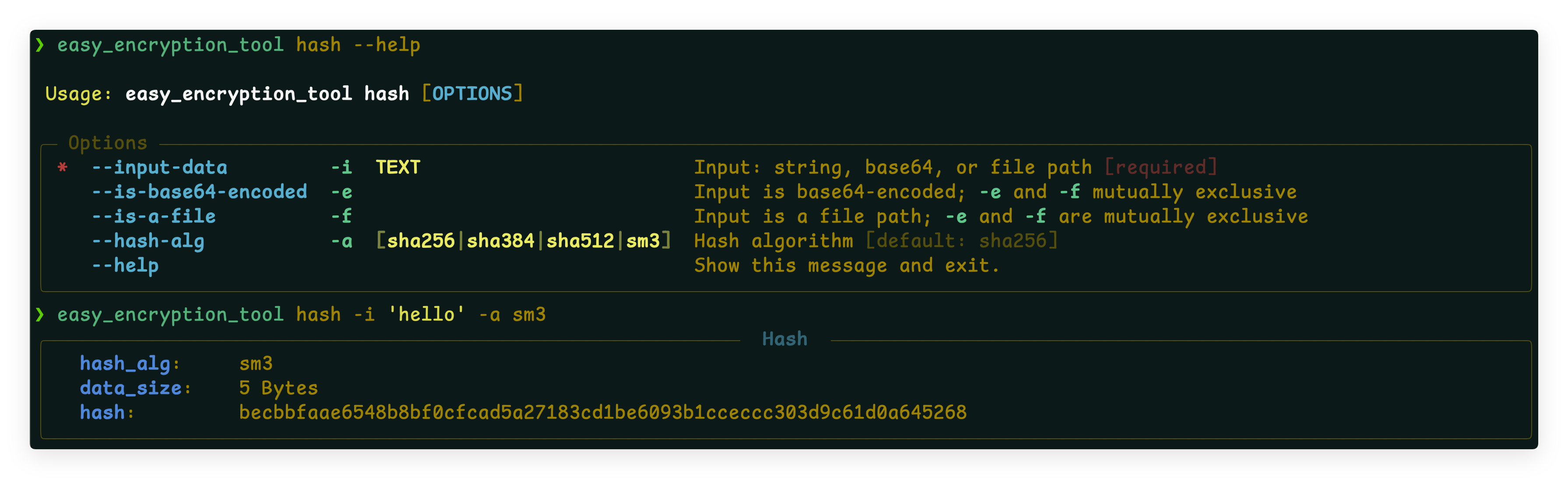This screenshot has width=1568, height=479.
Task: Click the red required asterisk marker
Action: click(x=62, y=167)
